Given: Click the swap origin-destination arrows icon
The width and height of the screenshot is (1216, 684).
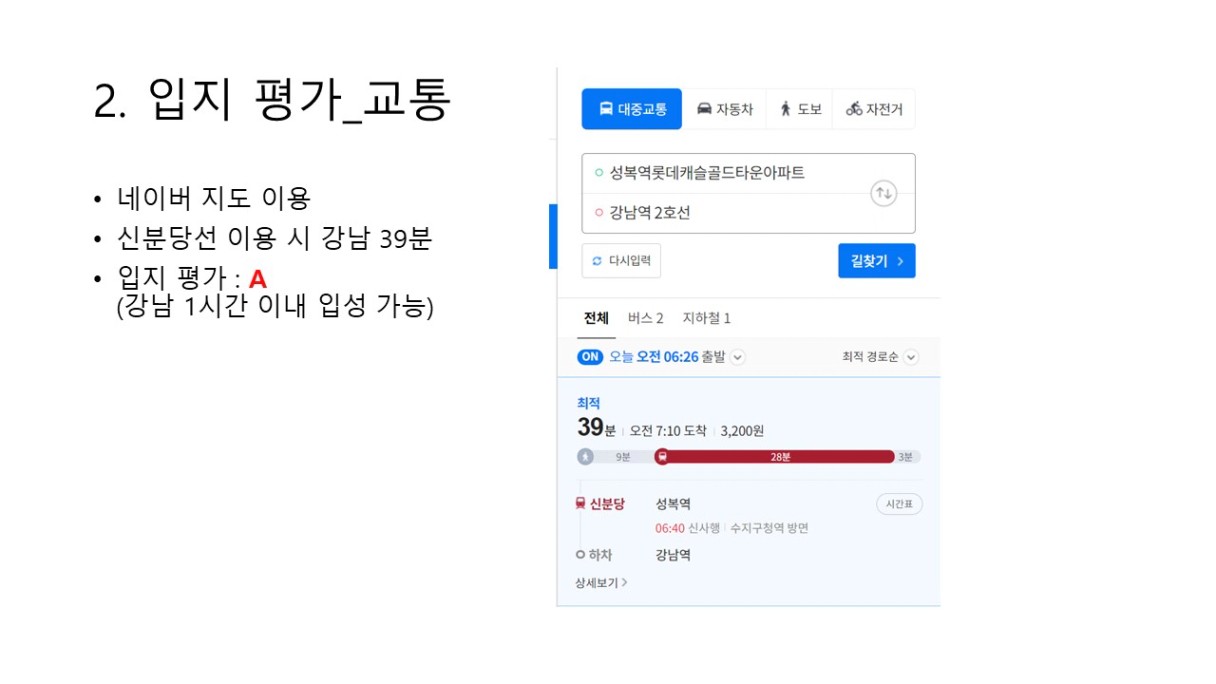Looking at the screenshot, I should 883,193.
